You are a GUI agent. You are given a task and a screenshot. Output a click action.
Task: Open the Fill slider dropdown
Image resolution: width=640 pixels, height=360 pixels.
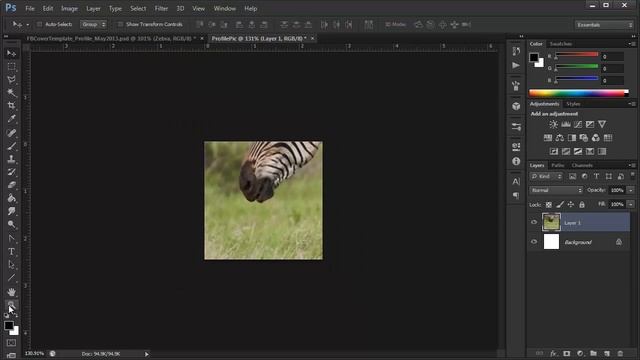tap(631, 204)
